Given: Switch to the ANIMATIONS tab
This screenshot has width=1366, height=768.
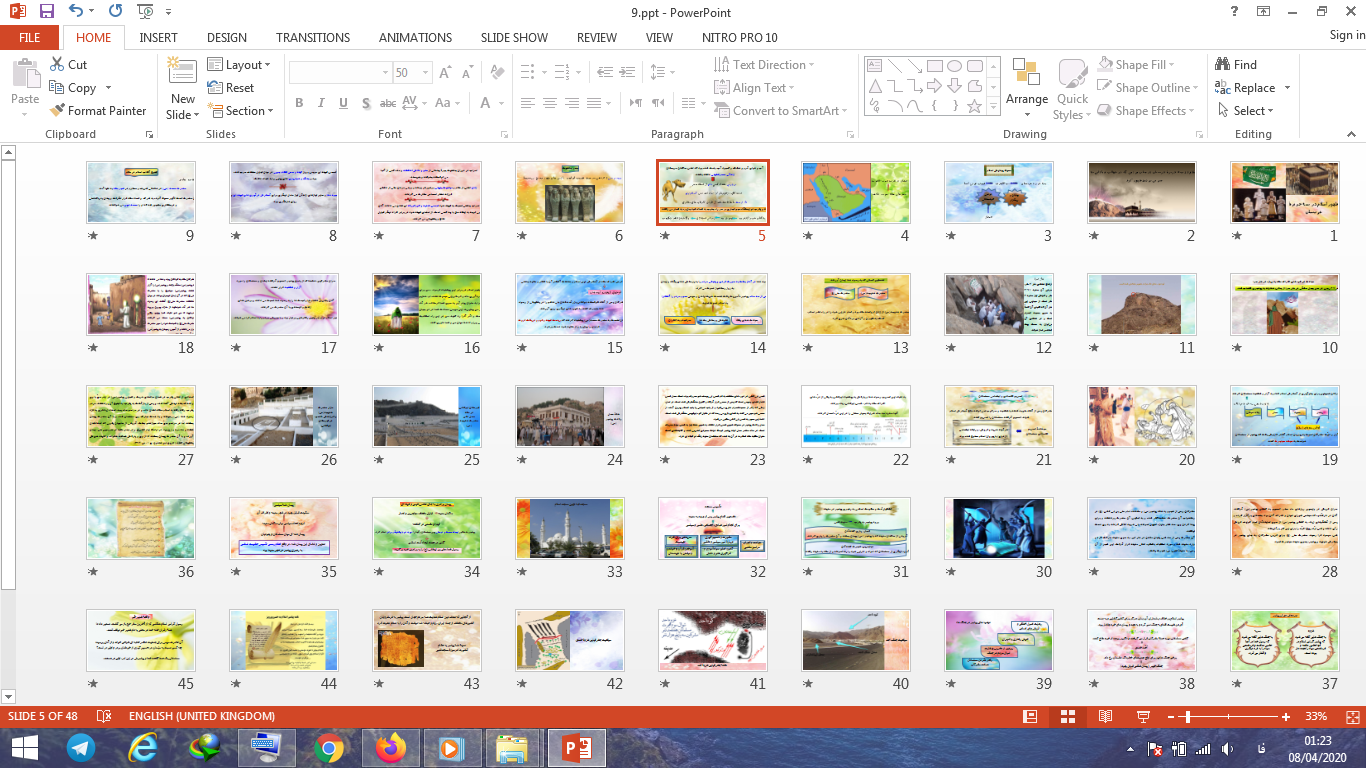Looking at the screenshot, I should 415,38.
